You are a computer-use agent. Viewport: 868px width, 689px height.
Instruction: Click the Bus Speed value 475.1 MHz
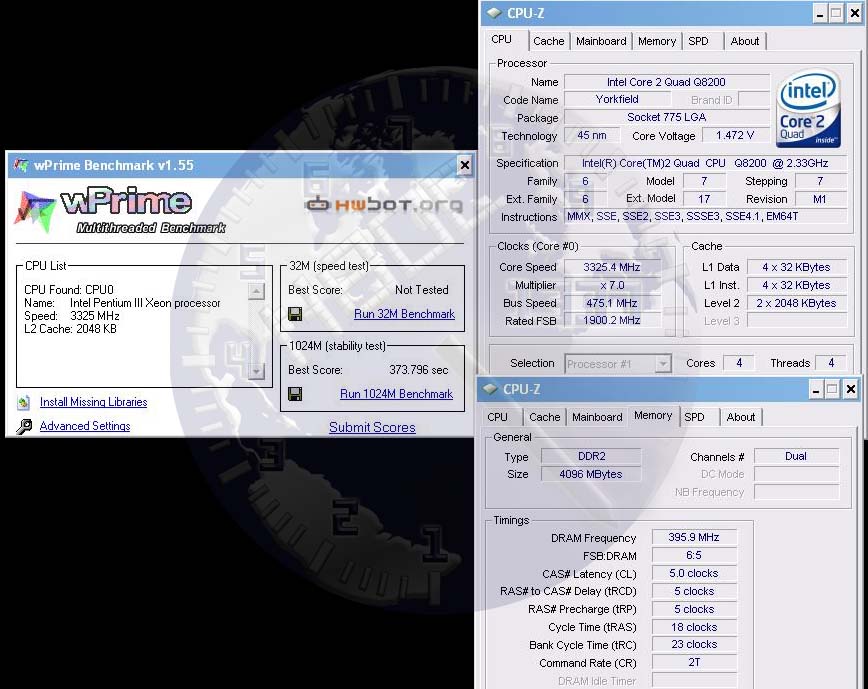[x=612, y=303]
